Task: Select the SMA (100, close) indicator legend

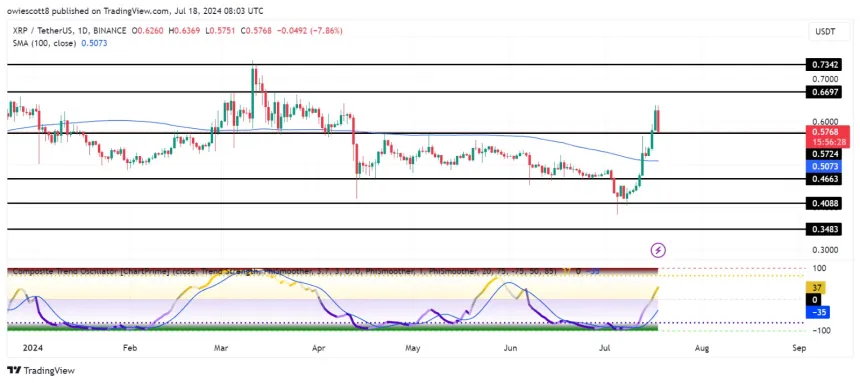Action: tap(43, 43)
